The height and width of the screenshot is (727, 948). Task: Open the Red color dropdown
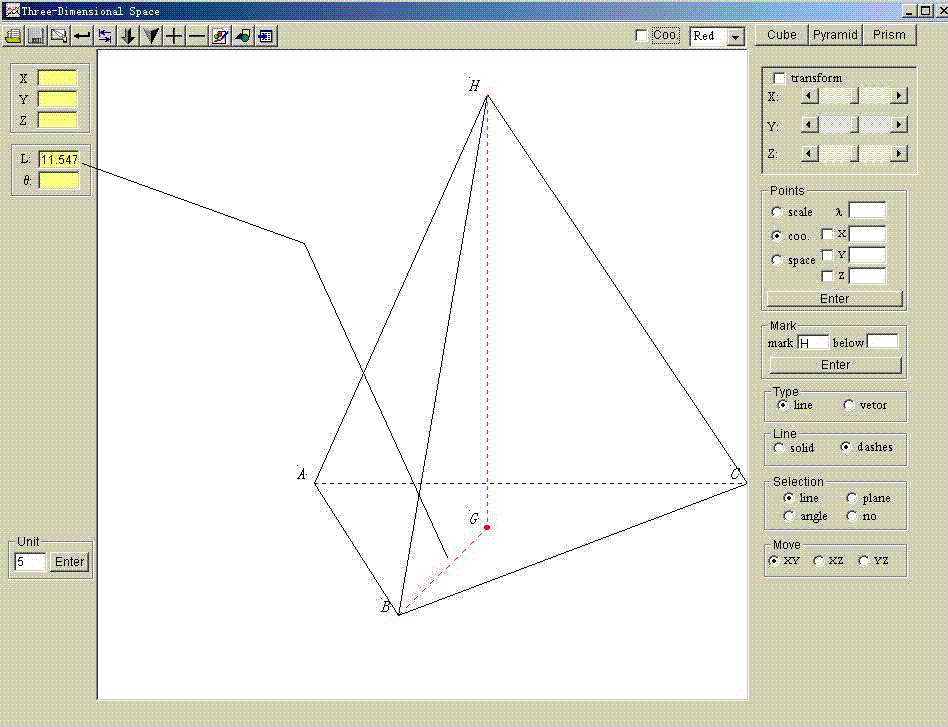[735, 37]
